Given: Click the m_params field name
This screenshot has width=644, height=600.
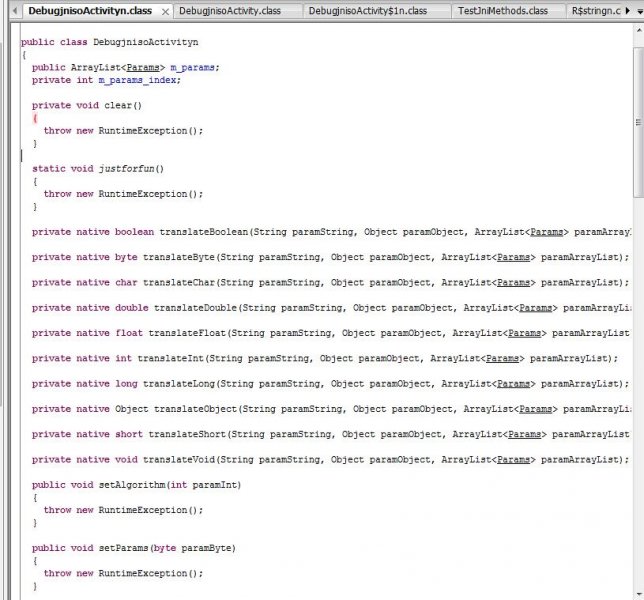Looking at the screenshot, I should pyautogui.click(x=192, y=68).
